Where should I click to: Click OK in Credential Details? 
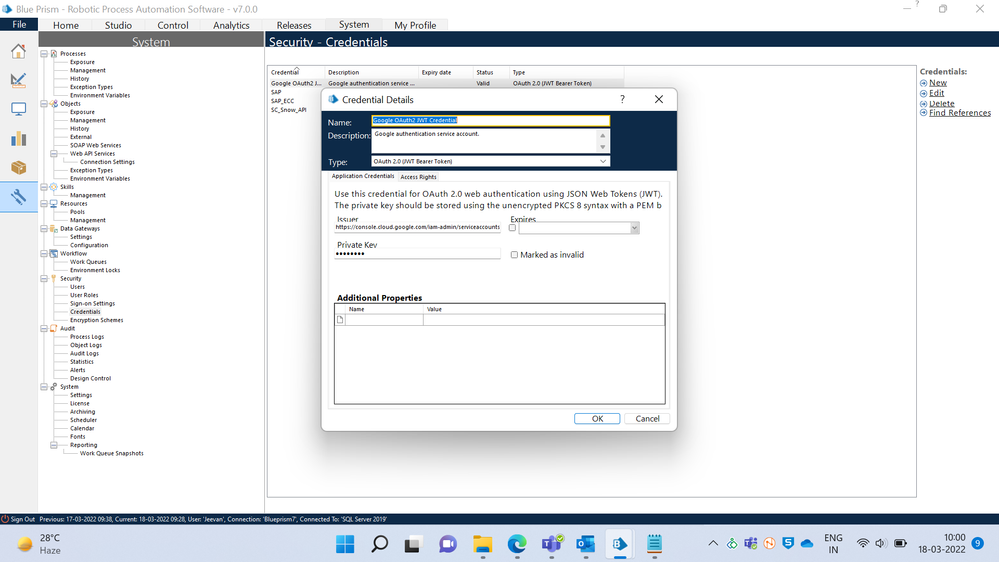597,419
